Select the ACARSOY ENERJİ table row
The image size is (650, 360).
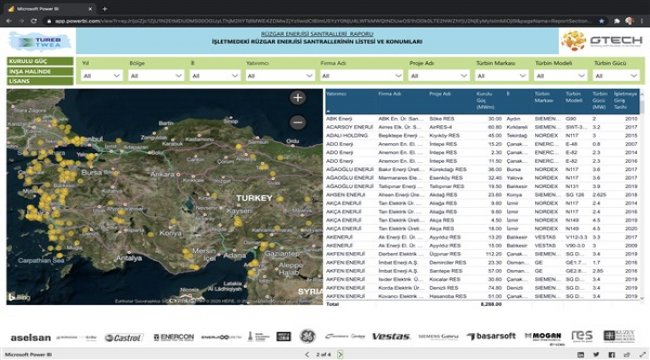(482, 127)
